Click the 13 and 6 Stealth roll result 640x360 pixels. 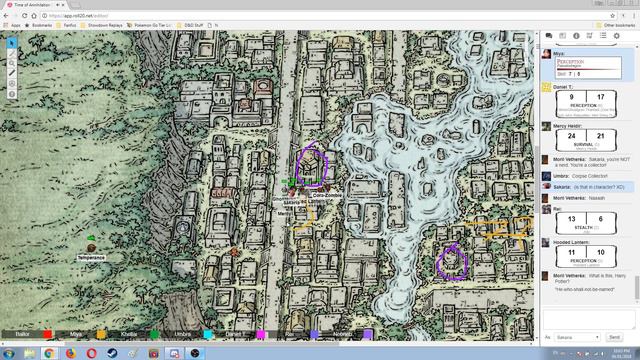click(x=586, y=223)
